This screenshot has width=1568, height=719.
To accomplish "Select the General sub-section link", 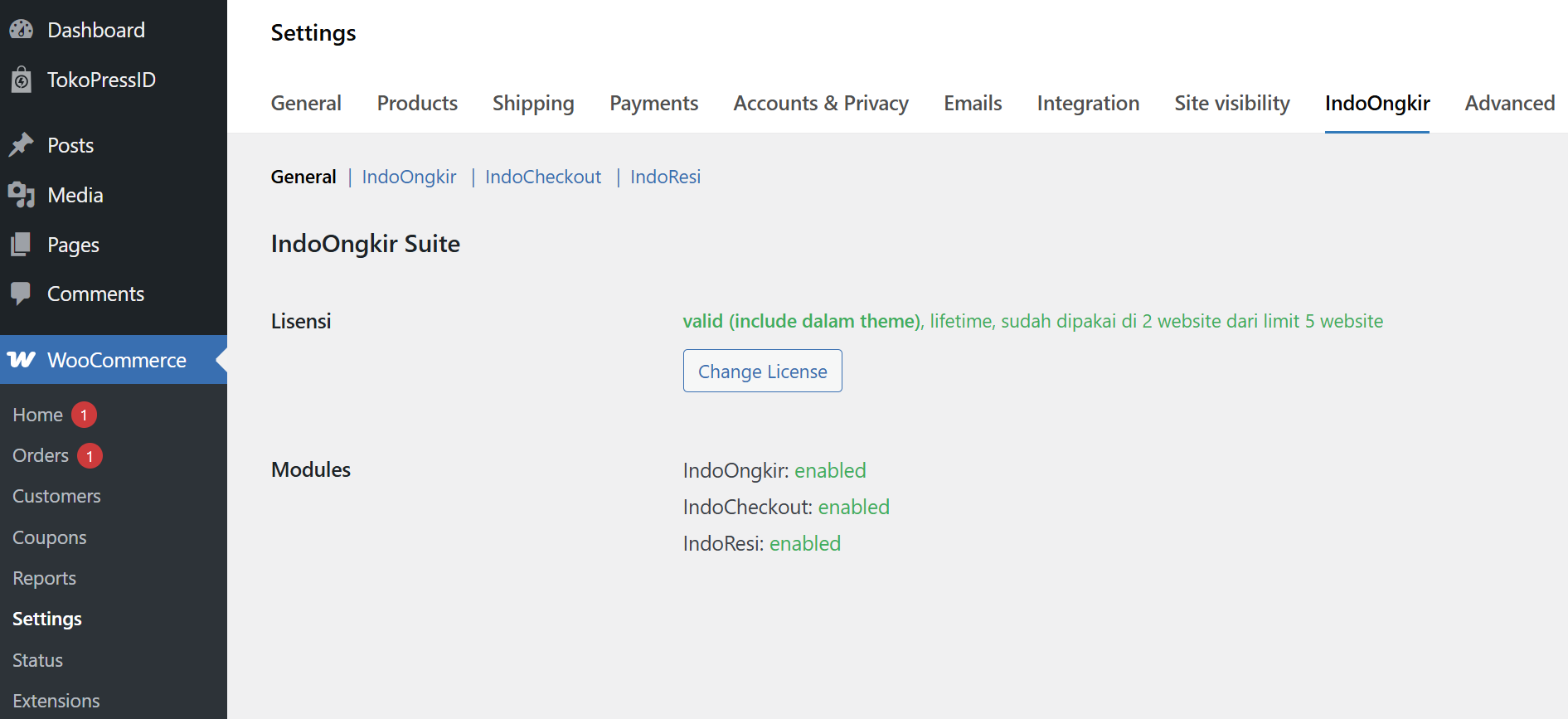I will [x=303, y=177].
